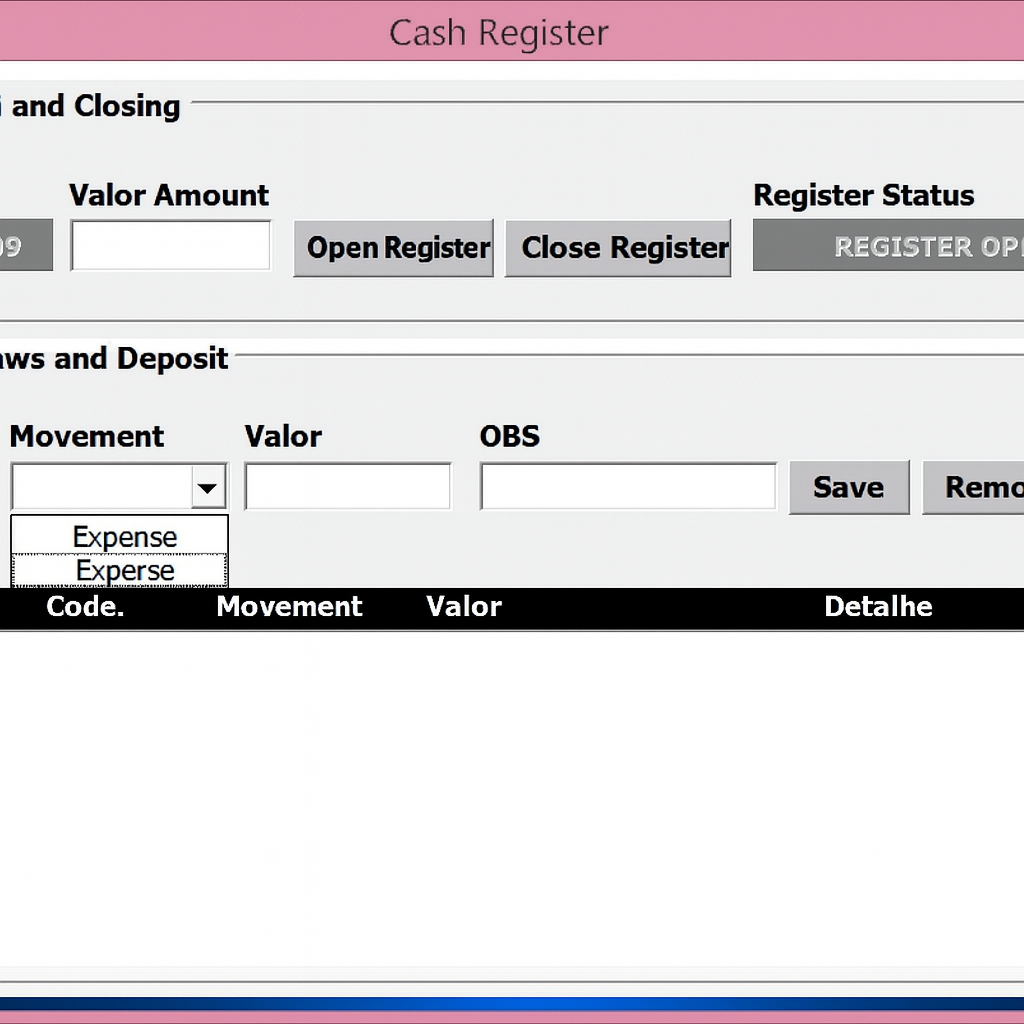Click the Cash Register title bar
1024x1024 pixels.
click(x=498, y=32)
